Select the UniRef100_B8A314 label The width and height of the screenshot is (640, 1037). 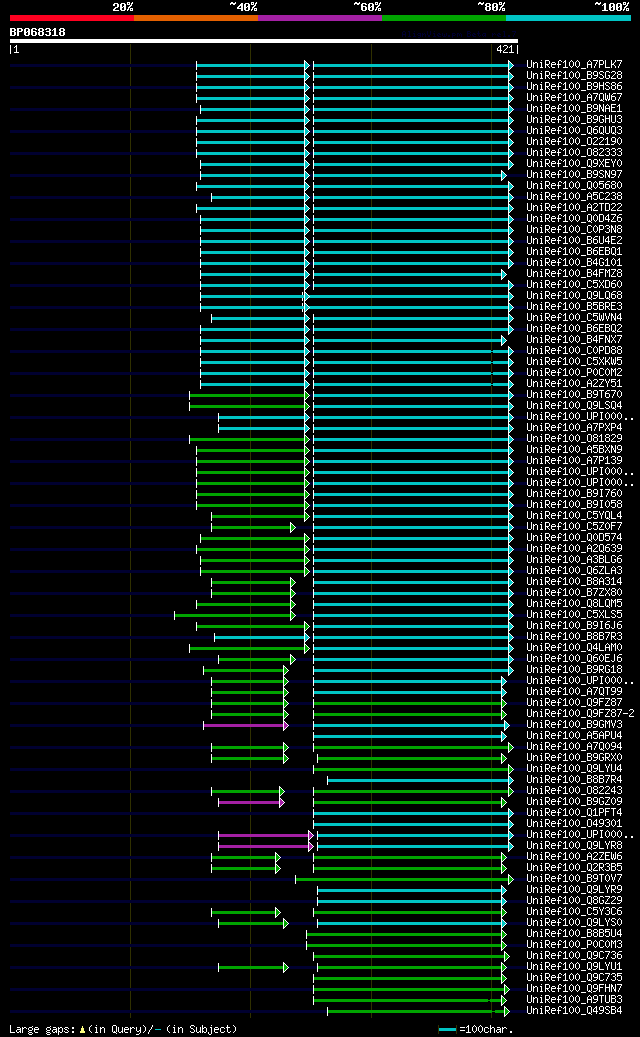574,581
